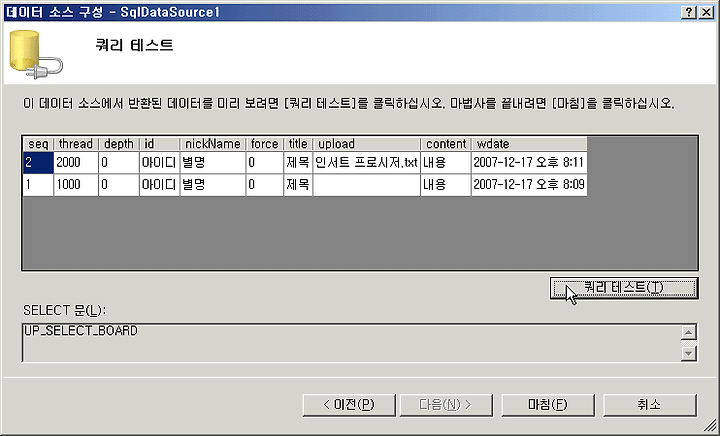Go back with the 이전(P) button
The image size is (720, 436).
coord(349,405)
